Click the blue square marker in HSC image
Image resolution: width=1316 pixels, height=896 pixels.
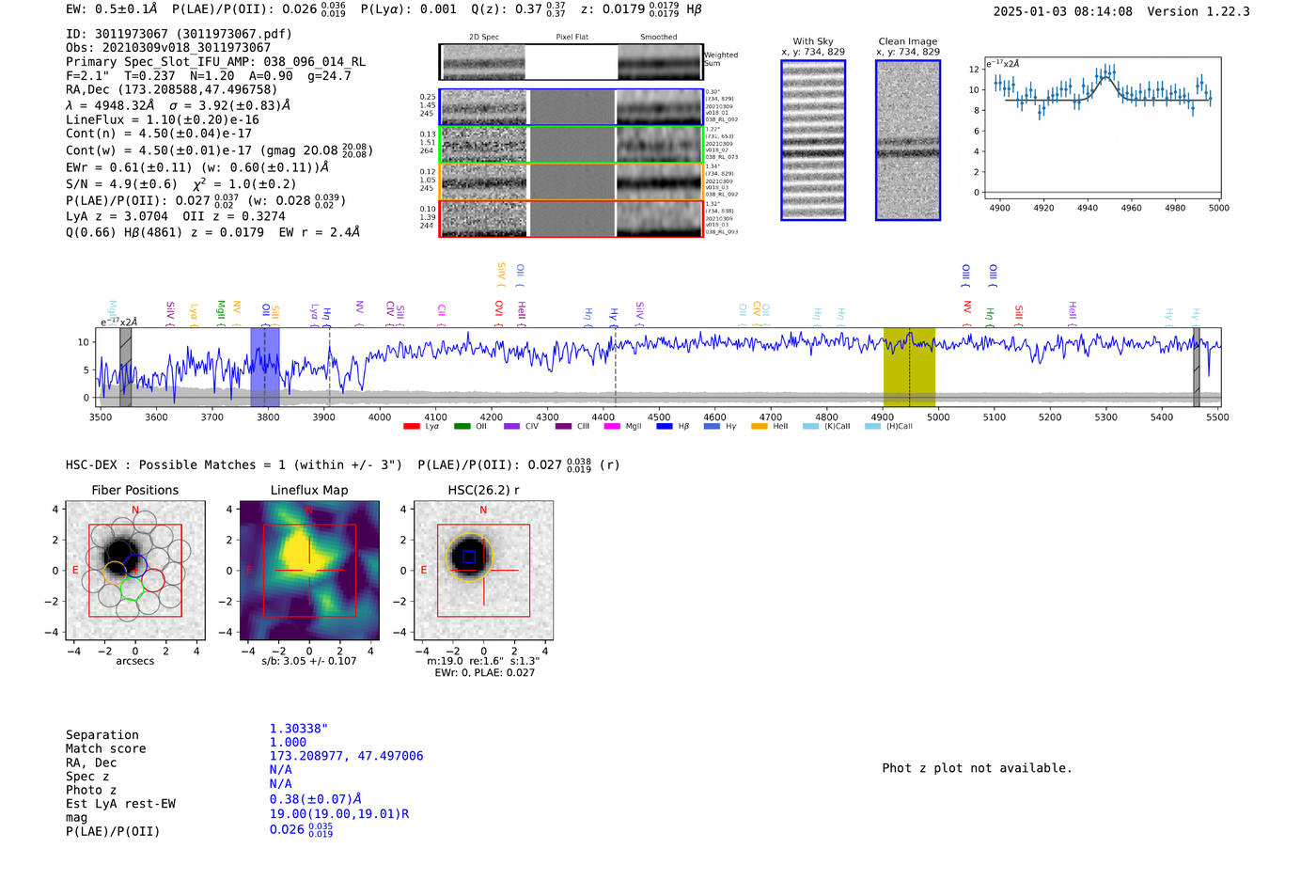click(468, 557)
